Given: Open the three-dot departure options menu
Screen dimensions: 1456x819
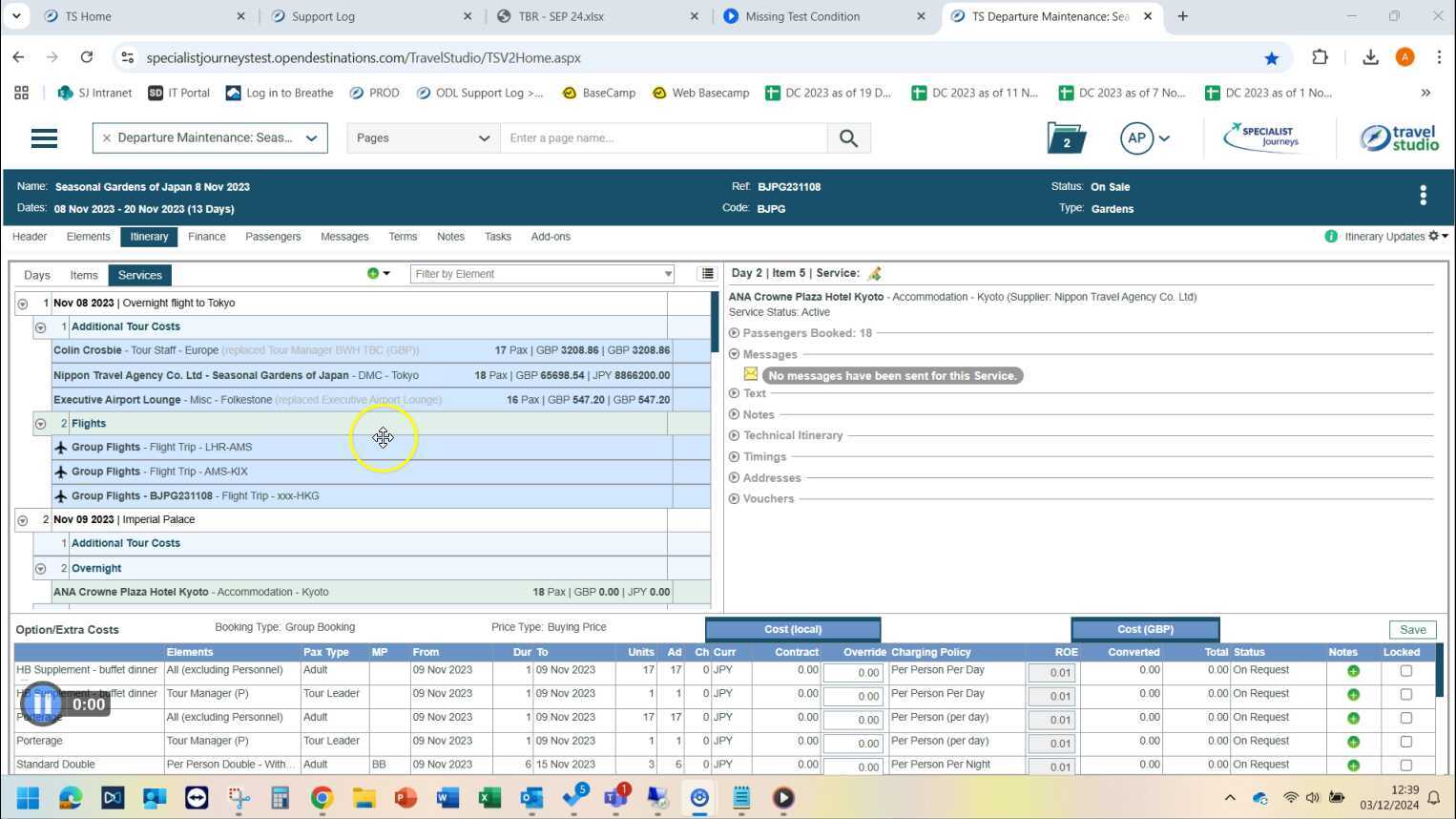Looking at the screenshot, I should pos(1423,196).
